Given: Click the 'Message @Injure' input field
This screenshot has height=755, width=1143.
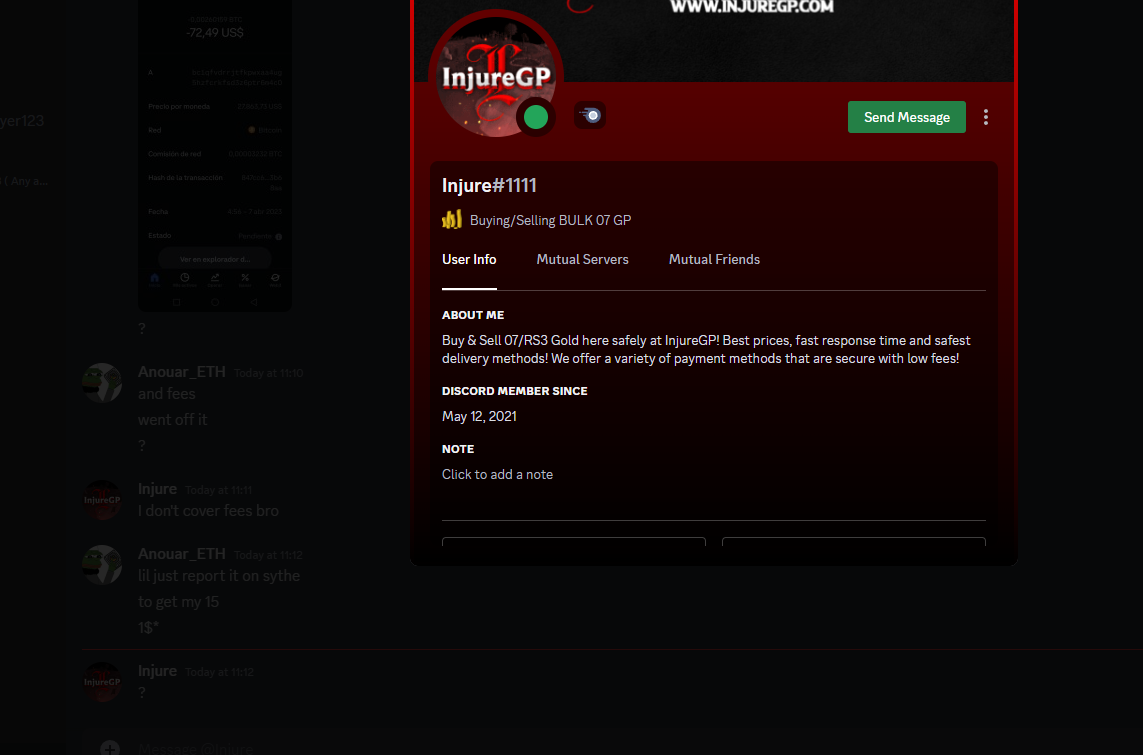Looking at the screenshot, I should (195, 748).
